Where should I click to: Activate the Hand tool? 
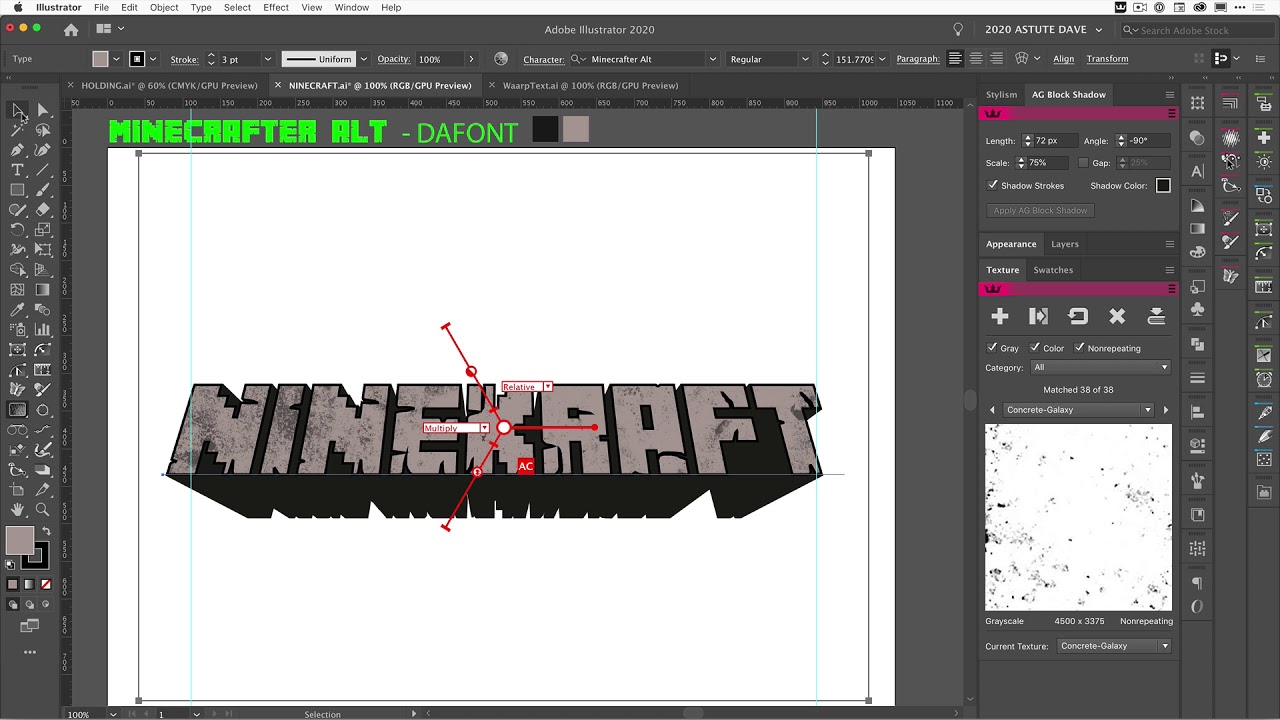(17, 510)
